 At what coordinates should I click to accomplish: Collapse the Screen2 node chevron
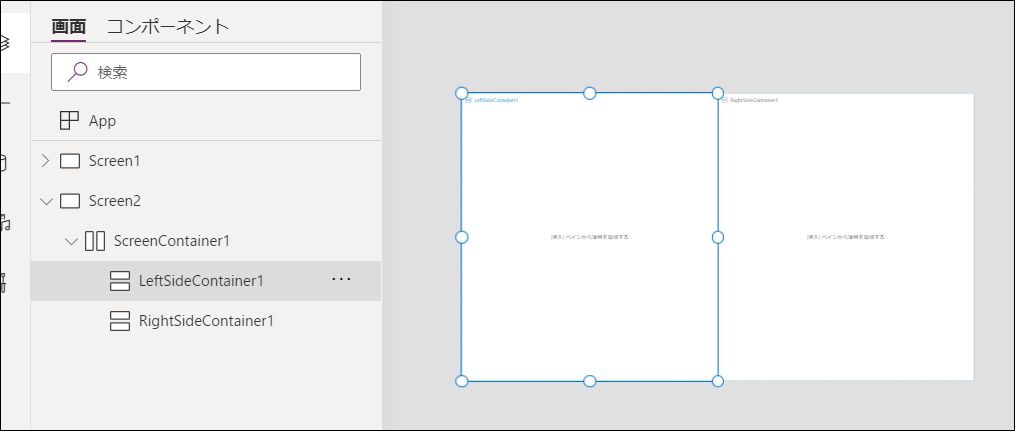(46, 201)
